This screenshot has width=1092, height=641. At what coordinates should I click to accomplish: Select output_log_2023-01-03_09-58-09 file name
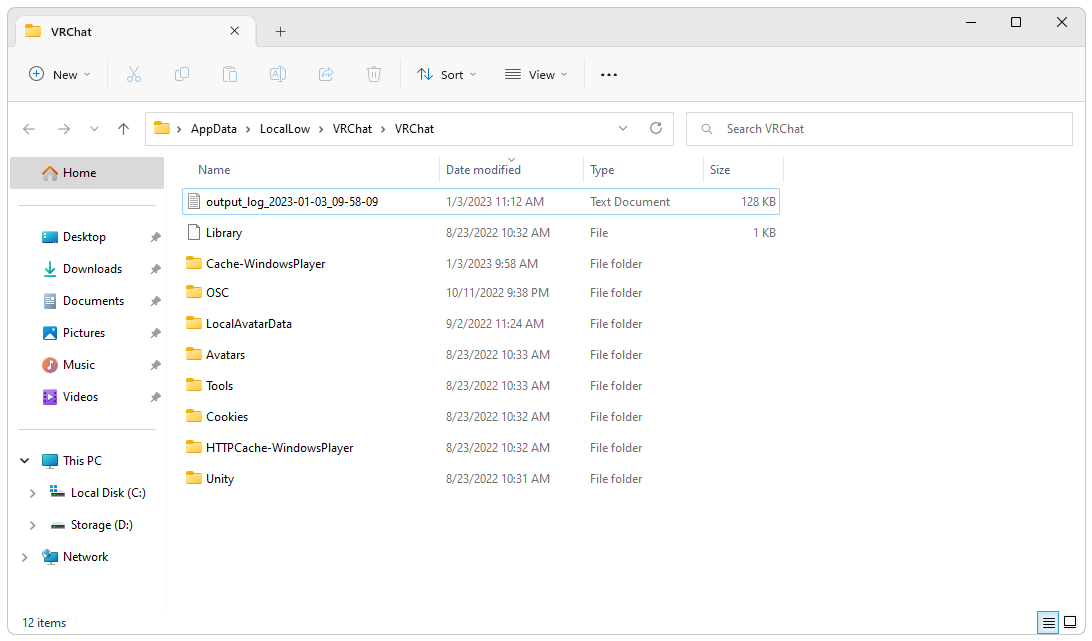point(292,202)
